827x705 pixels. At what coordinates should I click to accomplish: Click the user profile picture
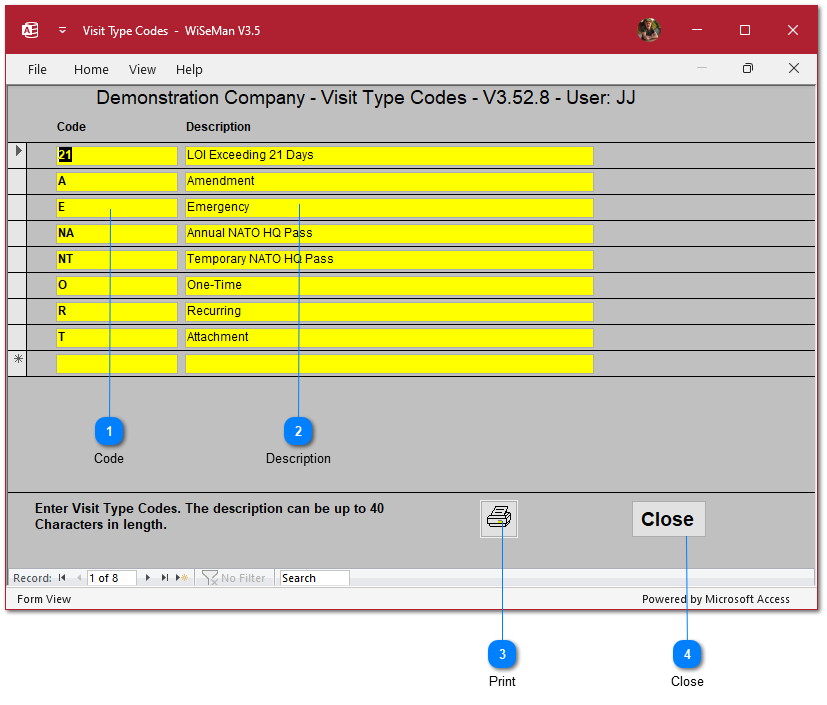click(x=649, y=30)
